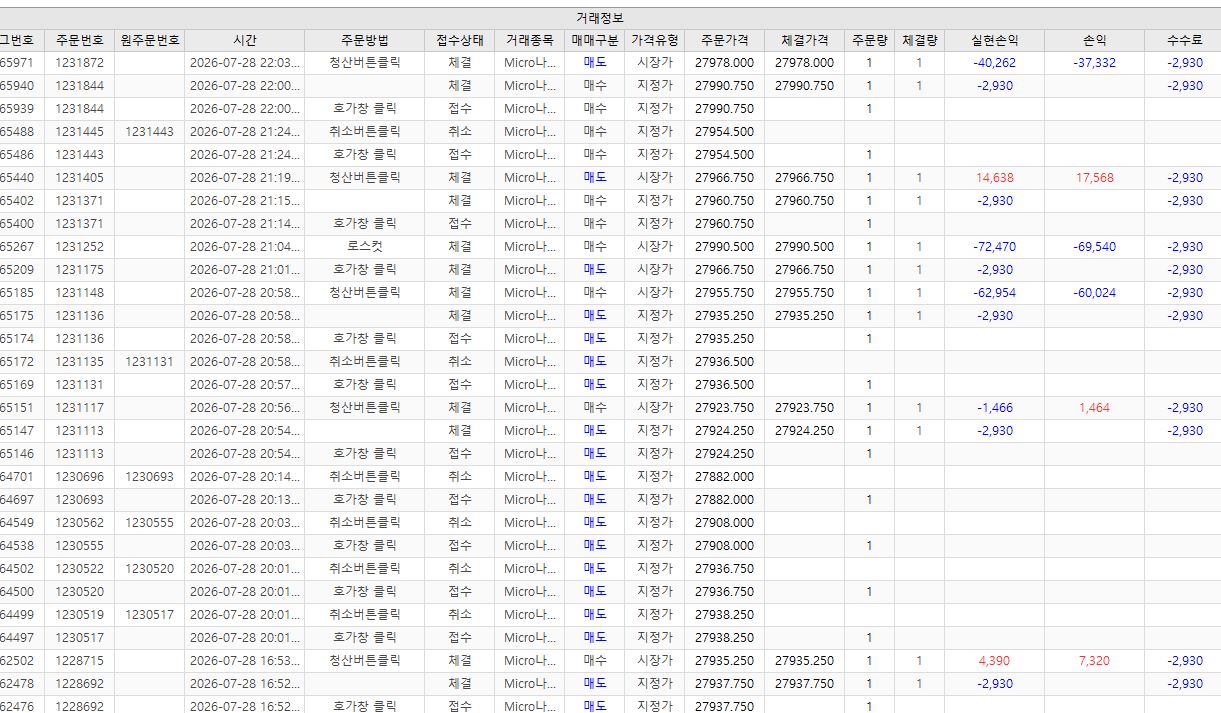
Task: Select row number 65147
Action: 16,431
